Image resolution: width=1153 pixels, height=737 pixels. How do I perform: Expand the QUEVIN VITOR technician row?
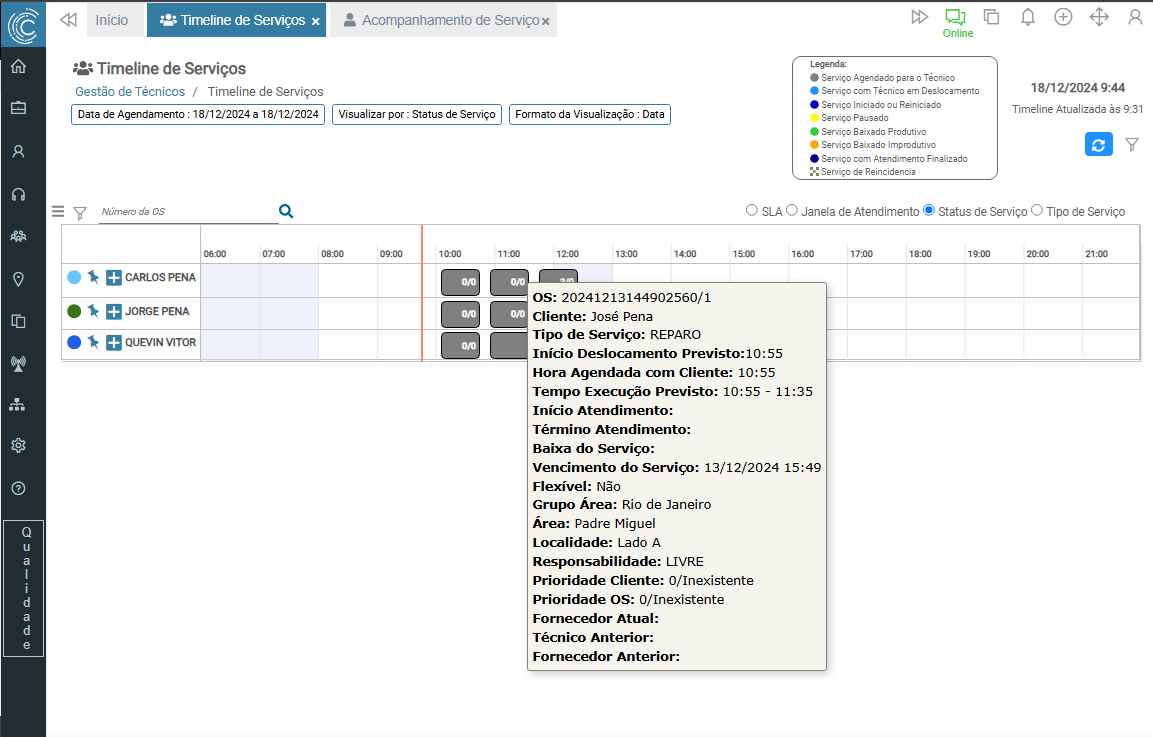coord(114,343)
